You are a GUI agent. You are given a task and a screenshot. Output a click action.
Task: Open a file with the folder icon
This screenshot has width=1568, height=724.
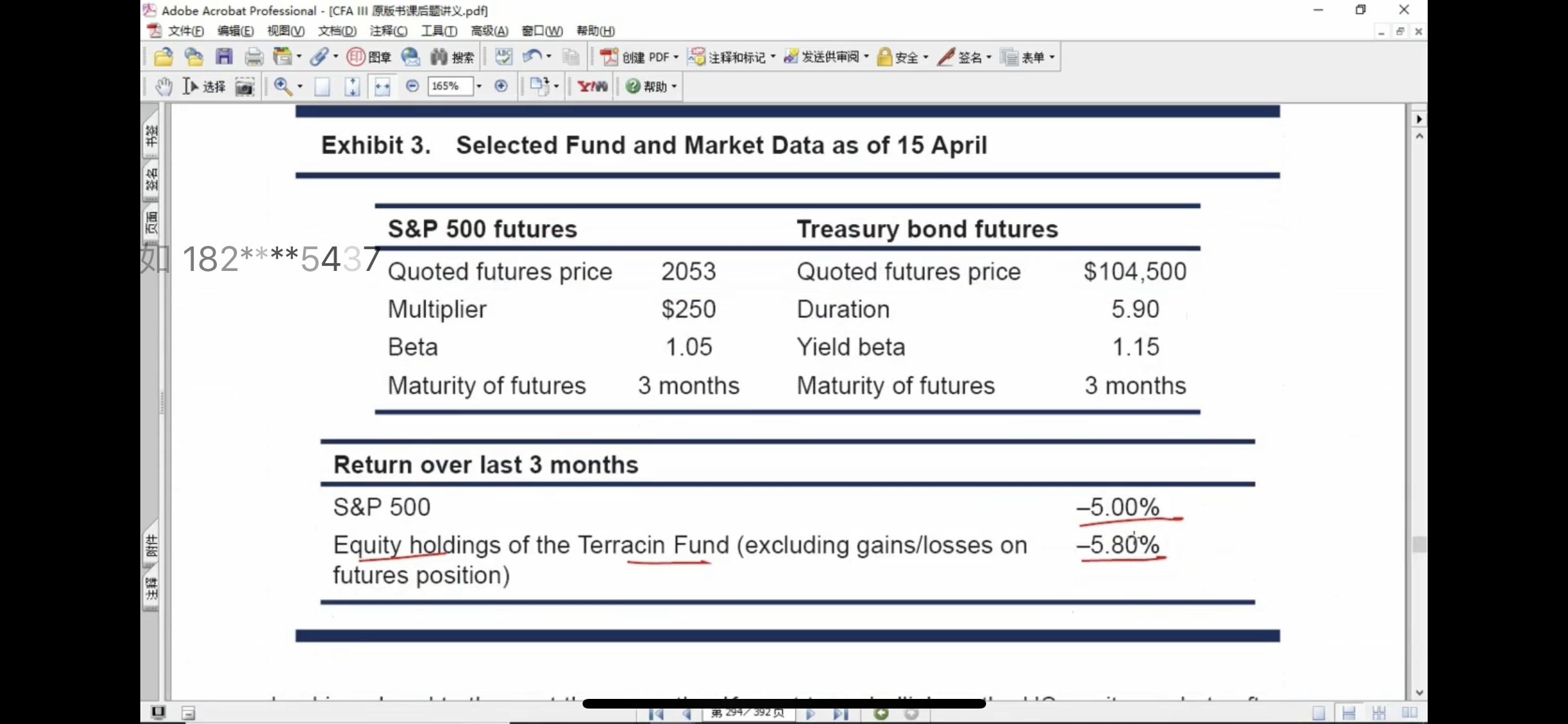tap(163, 57)
